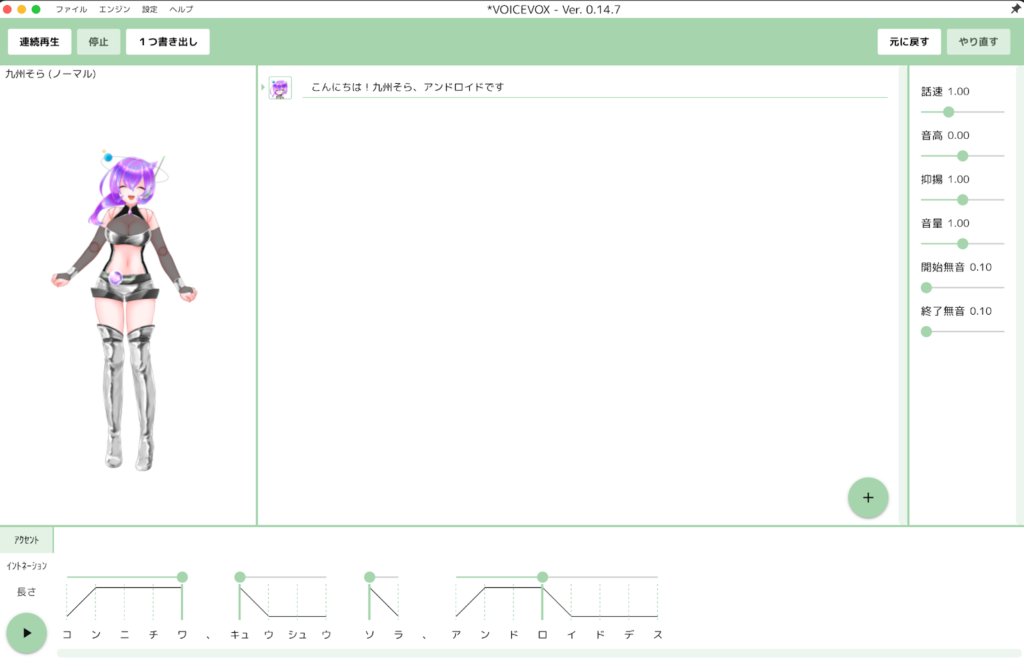Adjust the 音高 pitch slider
This screenshot has height=659, width=1024.
(x=963, y=156)
